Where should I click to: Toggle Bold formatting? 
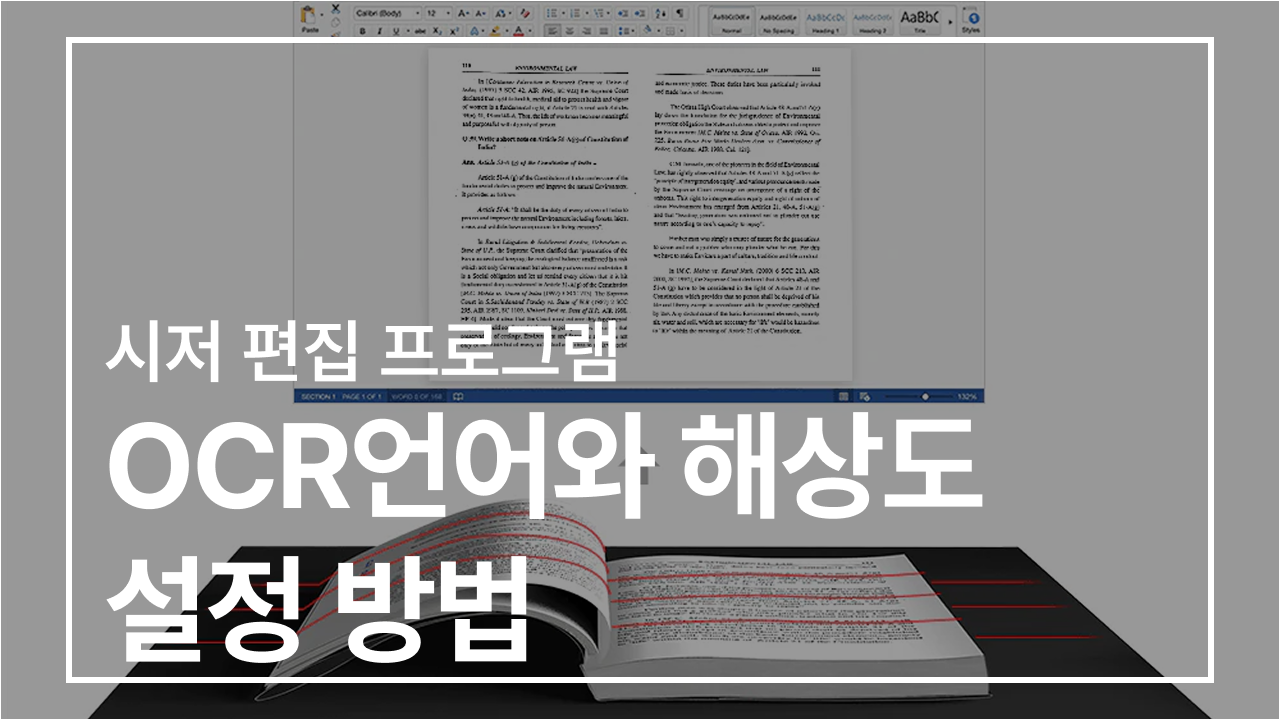[x=362, y=31]
